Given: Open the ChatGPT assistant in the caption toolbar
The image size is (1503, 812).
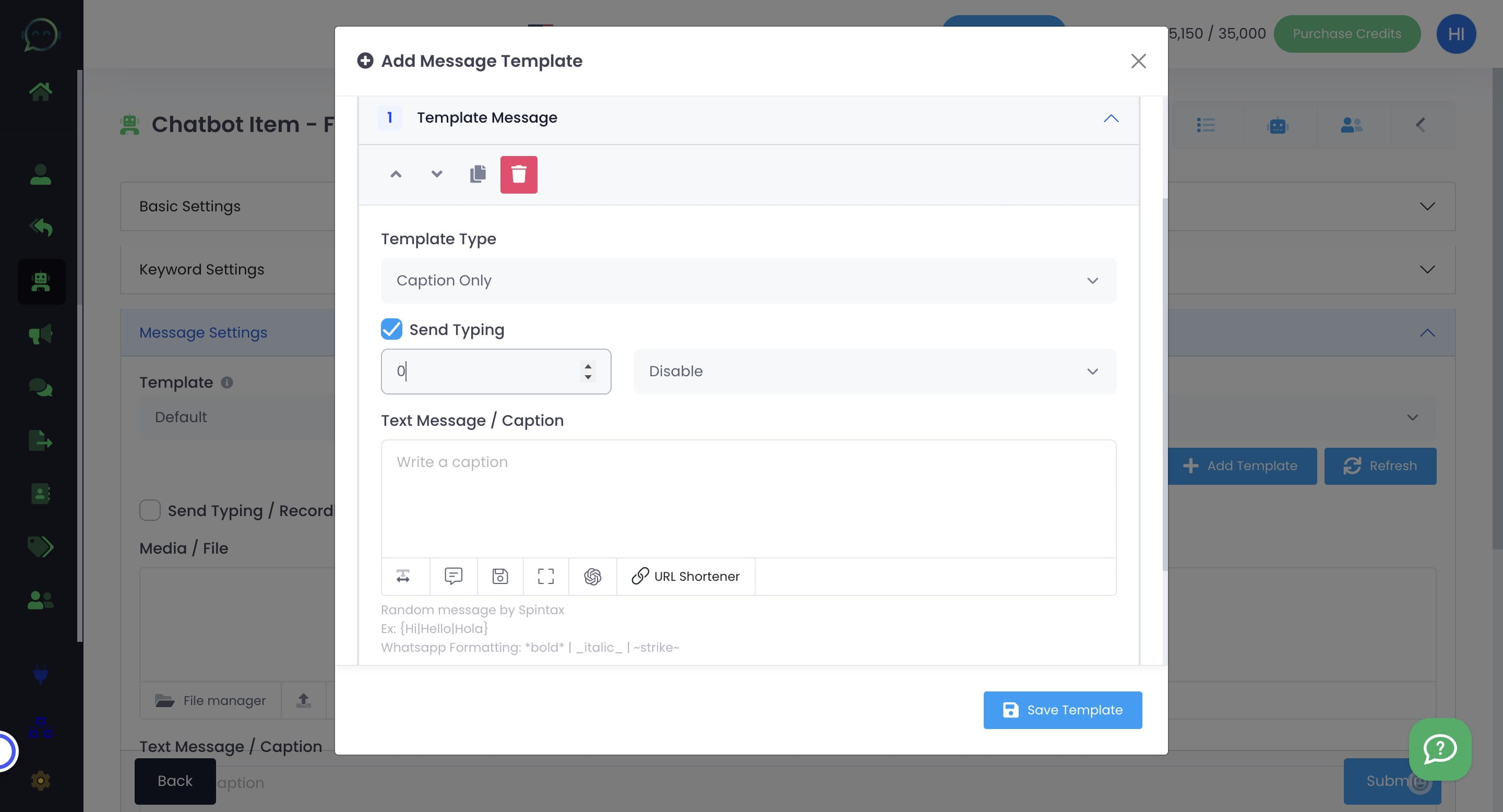Looking at the screenshot, I should [592, 577].
